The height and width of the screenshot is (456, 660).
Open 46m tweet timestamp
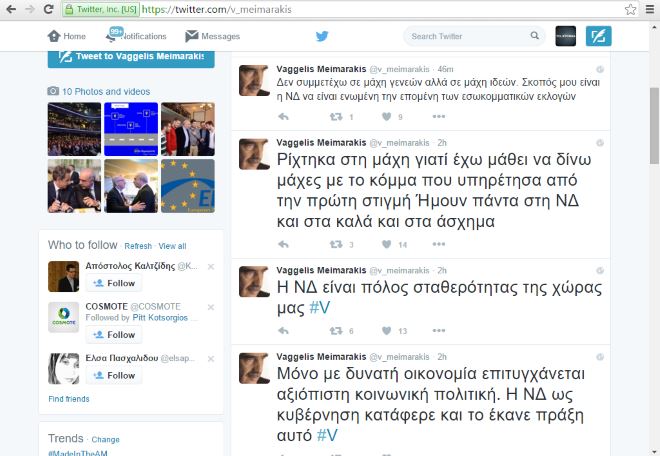point(445,69)
